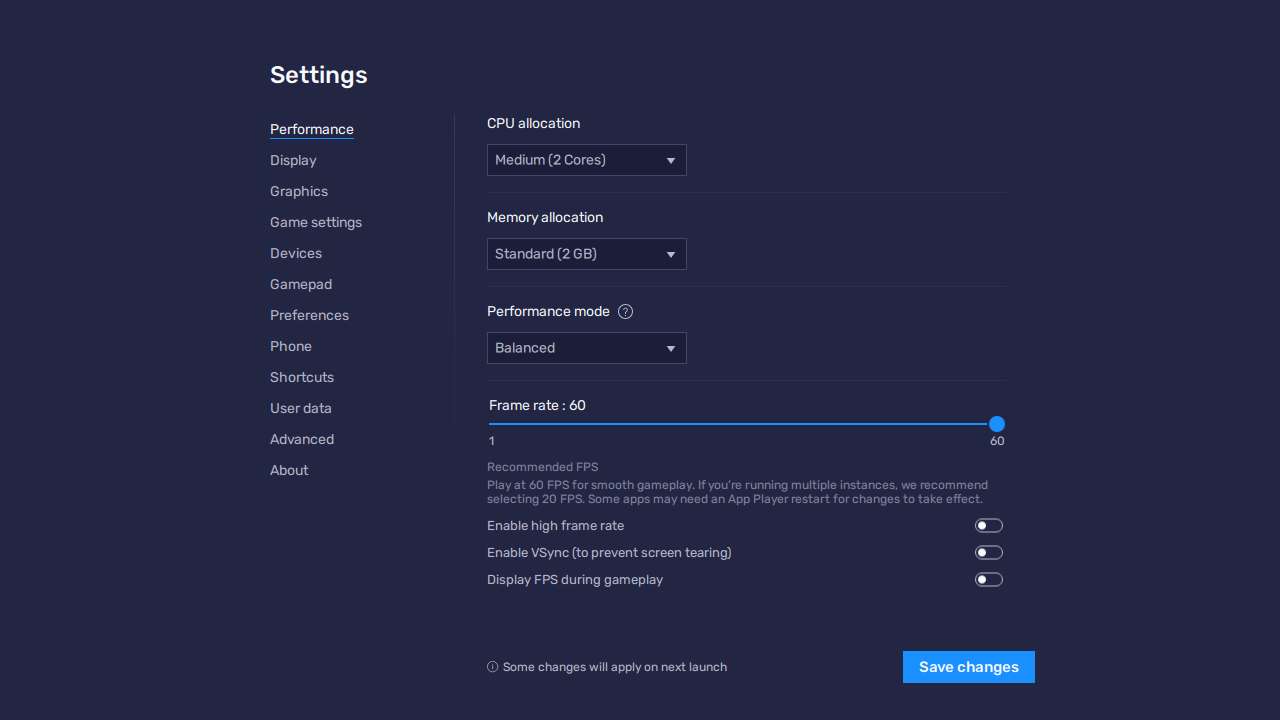This screenshot has height=720, width=1280.
Task: Click the info icon beside changes notice
Action: (x=492, y=666)
